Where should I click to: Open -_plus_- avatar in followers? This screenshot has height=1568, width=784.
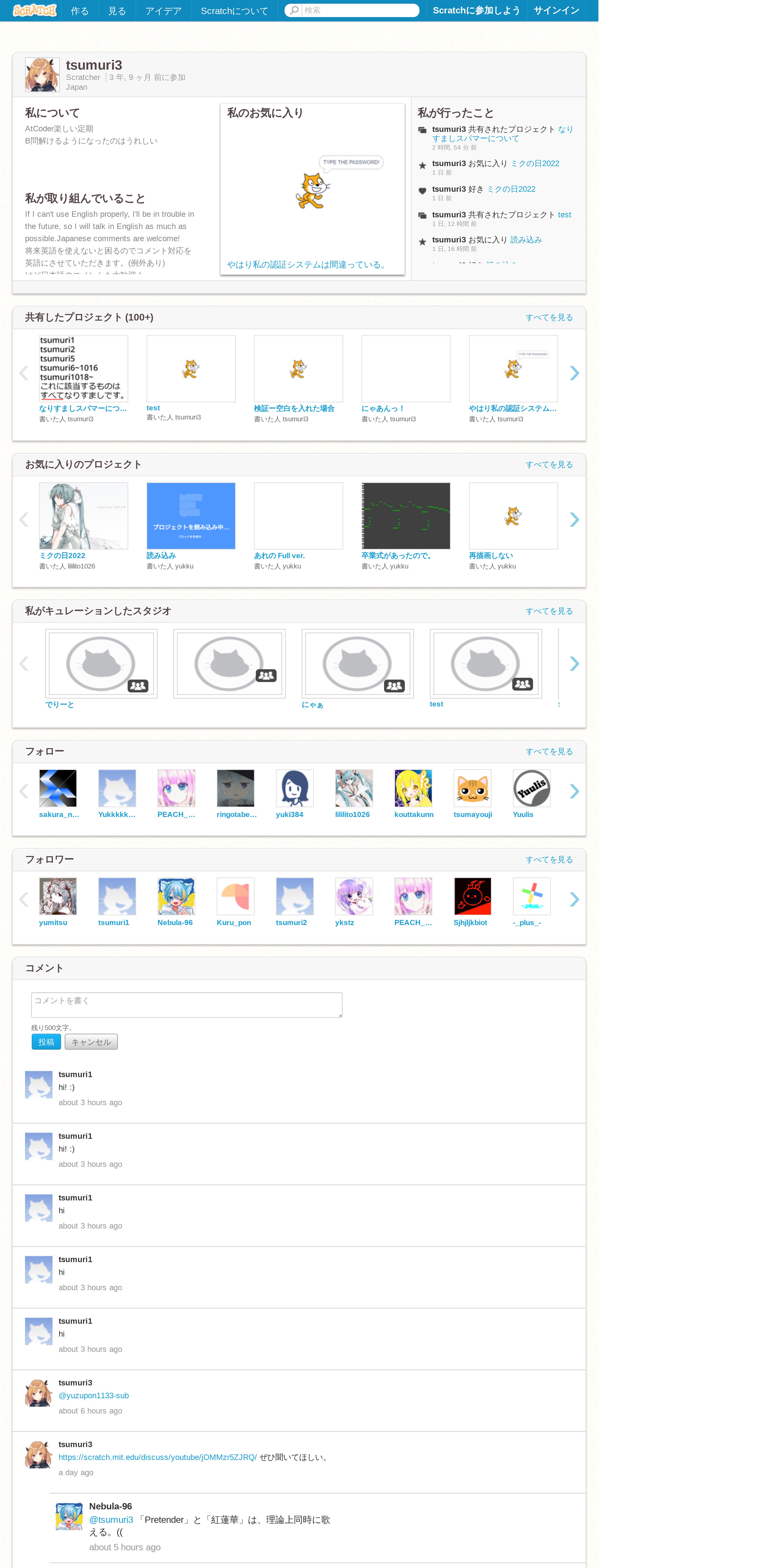coord(531,896)
